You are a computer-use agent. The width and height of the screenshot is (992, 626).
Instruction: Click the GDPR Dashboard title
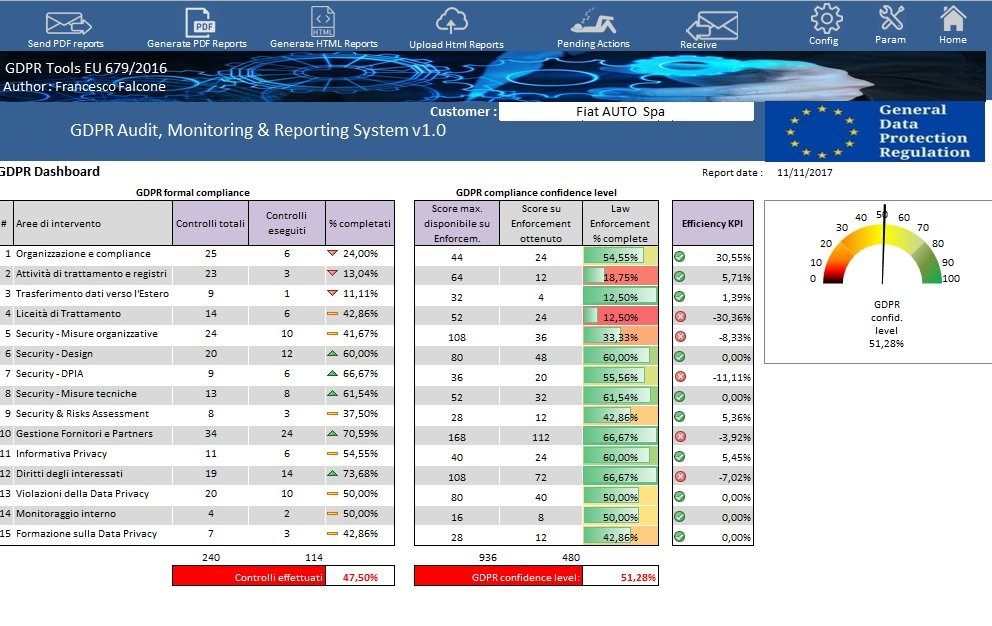50,172
